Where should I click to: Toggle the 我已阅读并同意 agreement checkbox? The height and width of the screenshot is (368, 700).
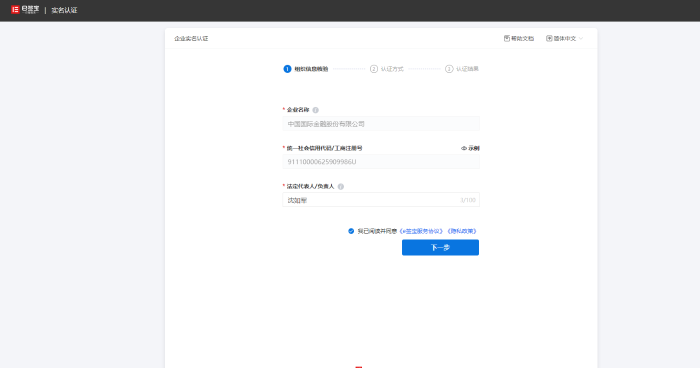click(351, 231)
